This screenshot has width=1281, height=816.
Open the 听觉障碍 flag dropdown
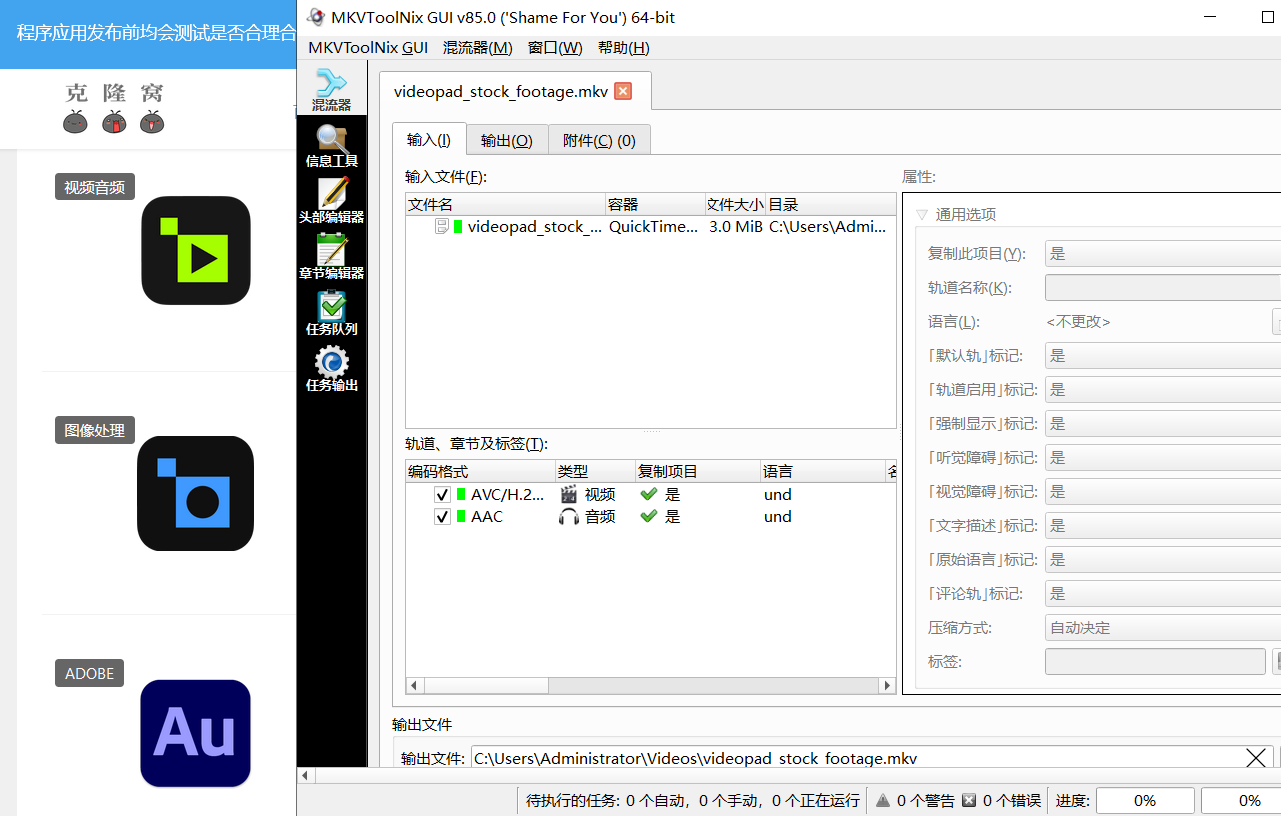1162,458
